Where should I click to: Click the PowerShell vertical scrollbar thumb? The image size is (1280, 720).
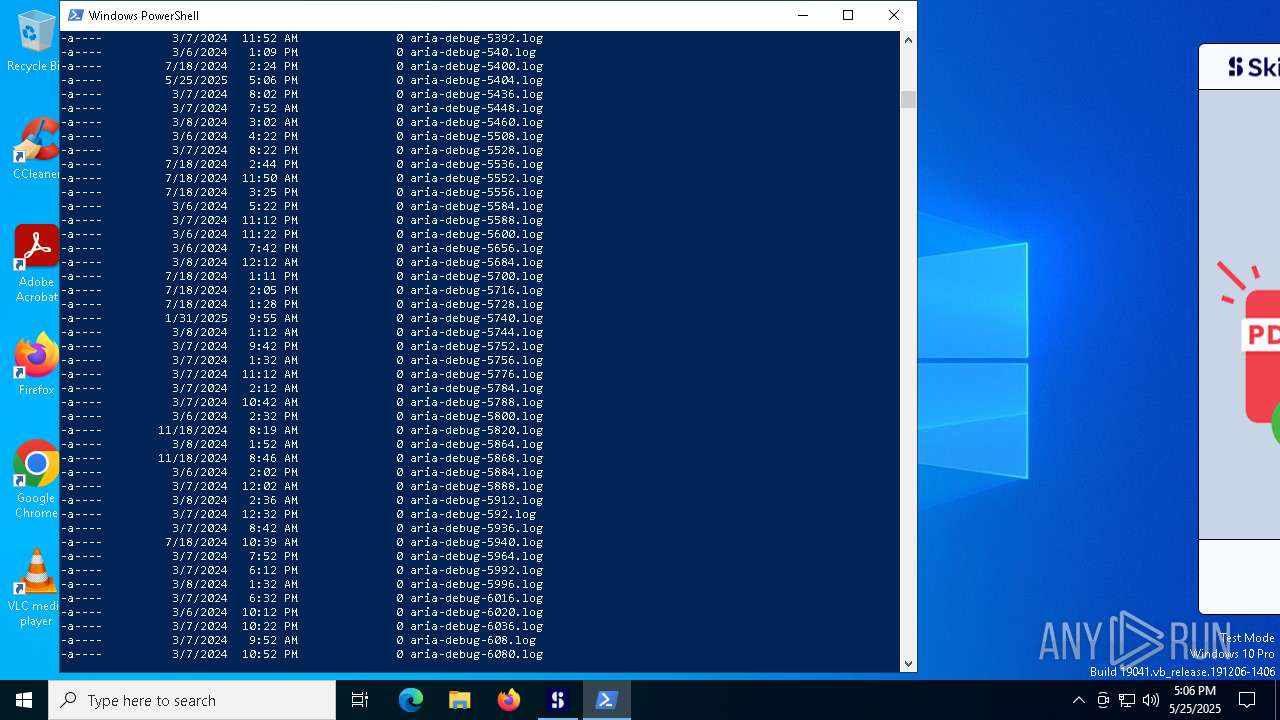(908, 99)
